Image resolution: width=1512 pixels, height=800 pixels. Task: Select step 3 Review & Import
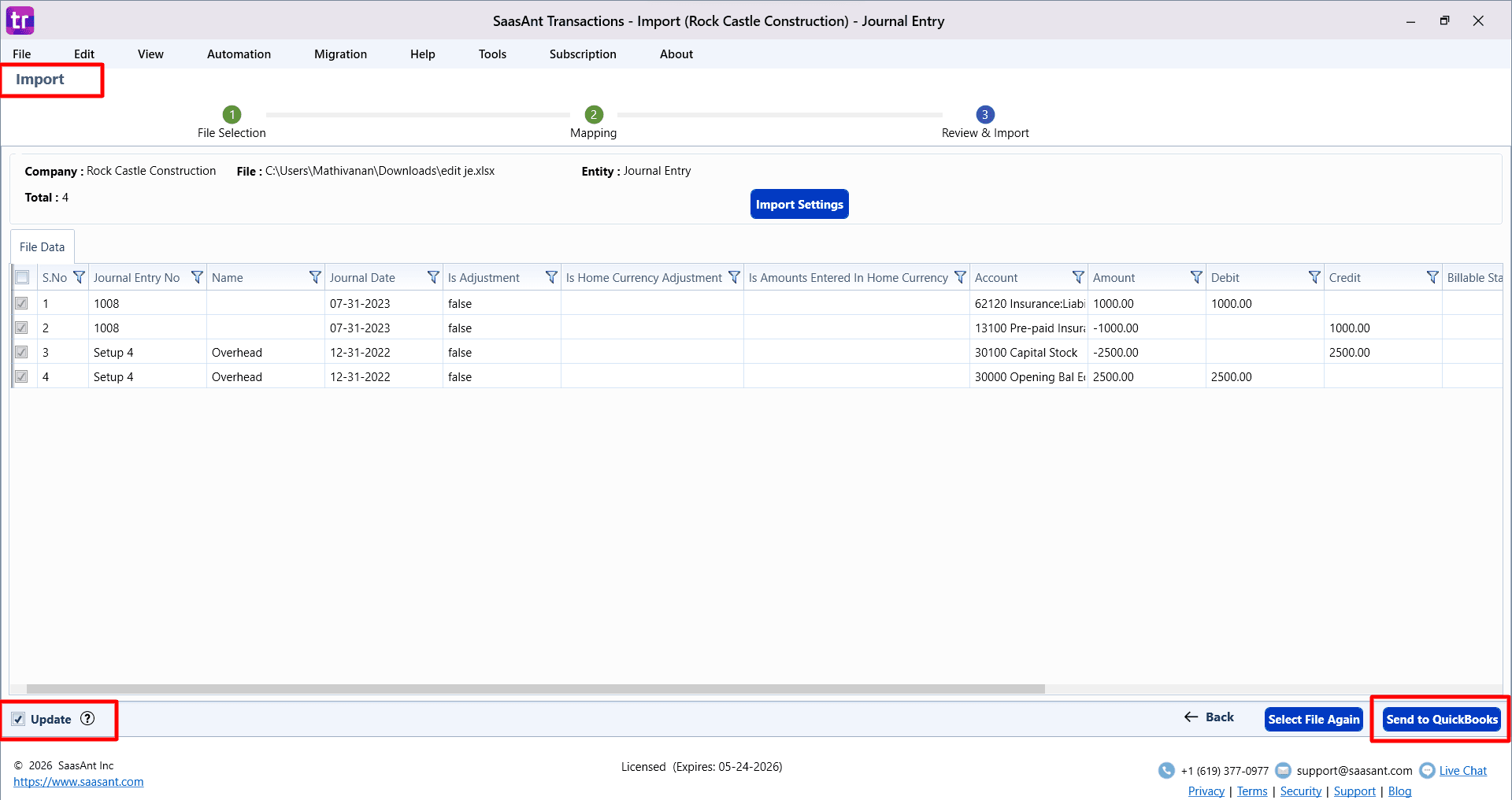[984, 114]
